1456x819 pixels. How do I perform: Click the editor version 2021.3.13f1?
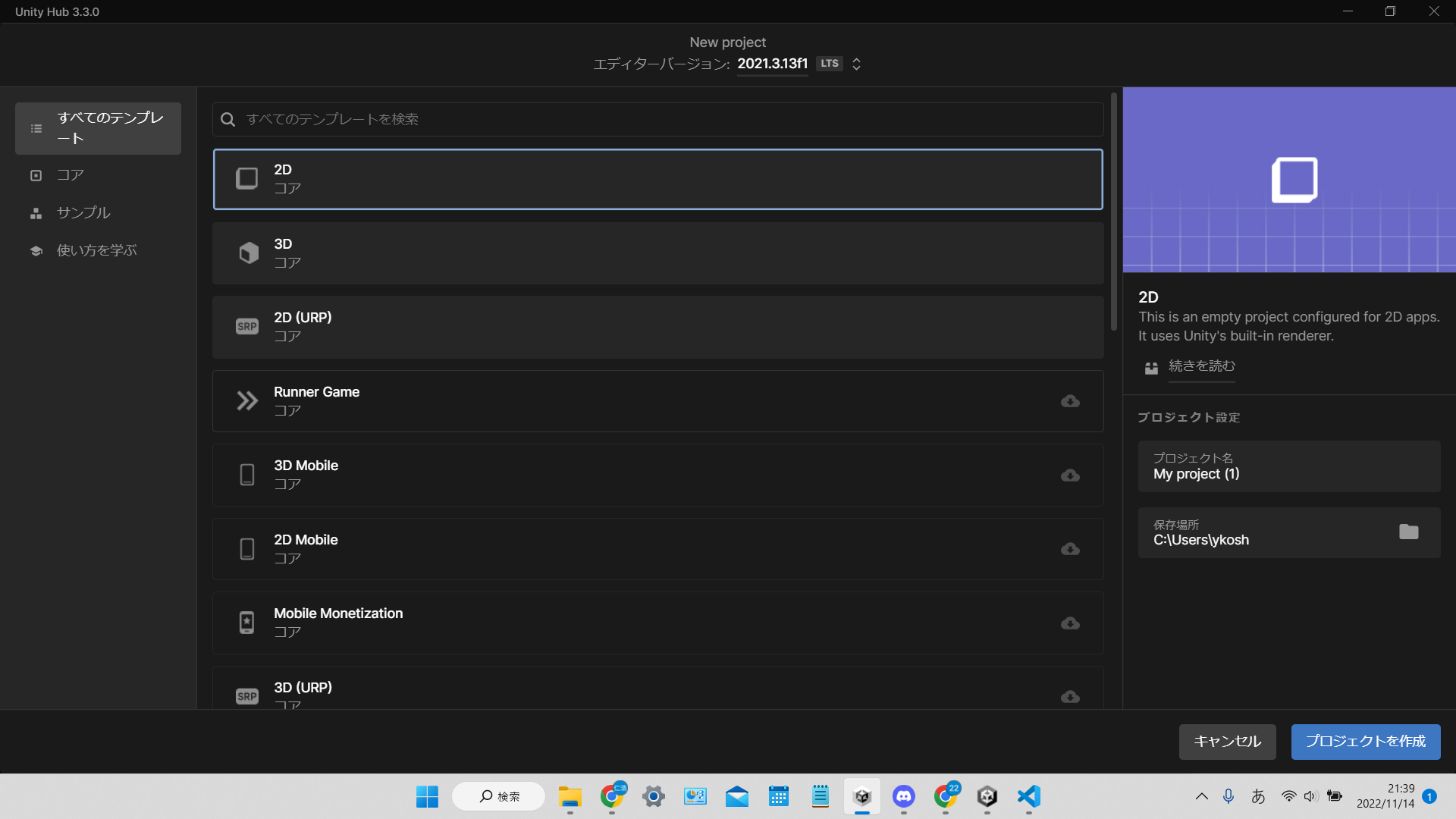772,64
